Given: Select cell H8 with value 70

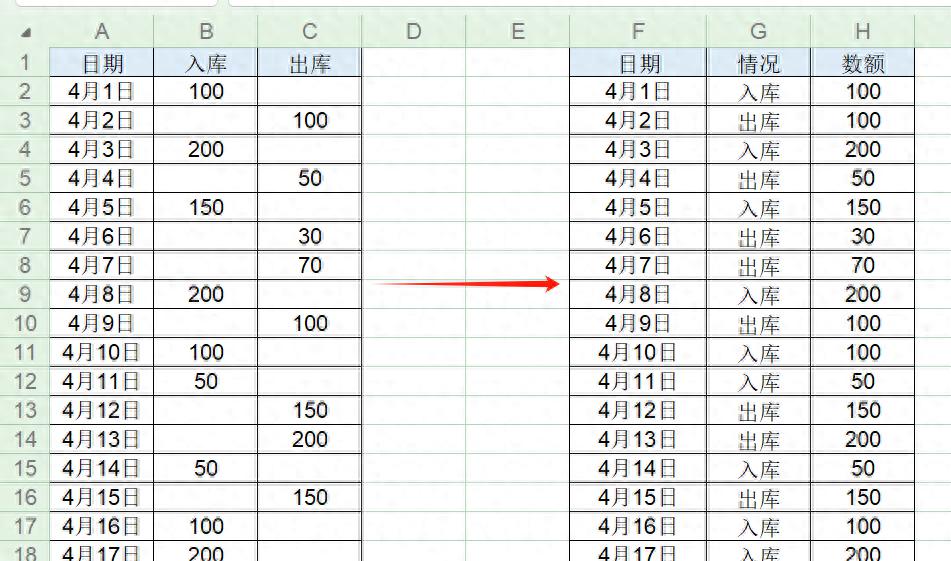Looking at the screenshot, I should click(x=862, y=265).
